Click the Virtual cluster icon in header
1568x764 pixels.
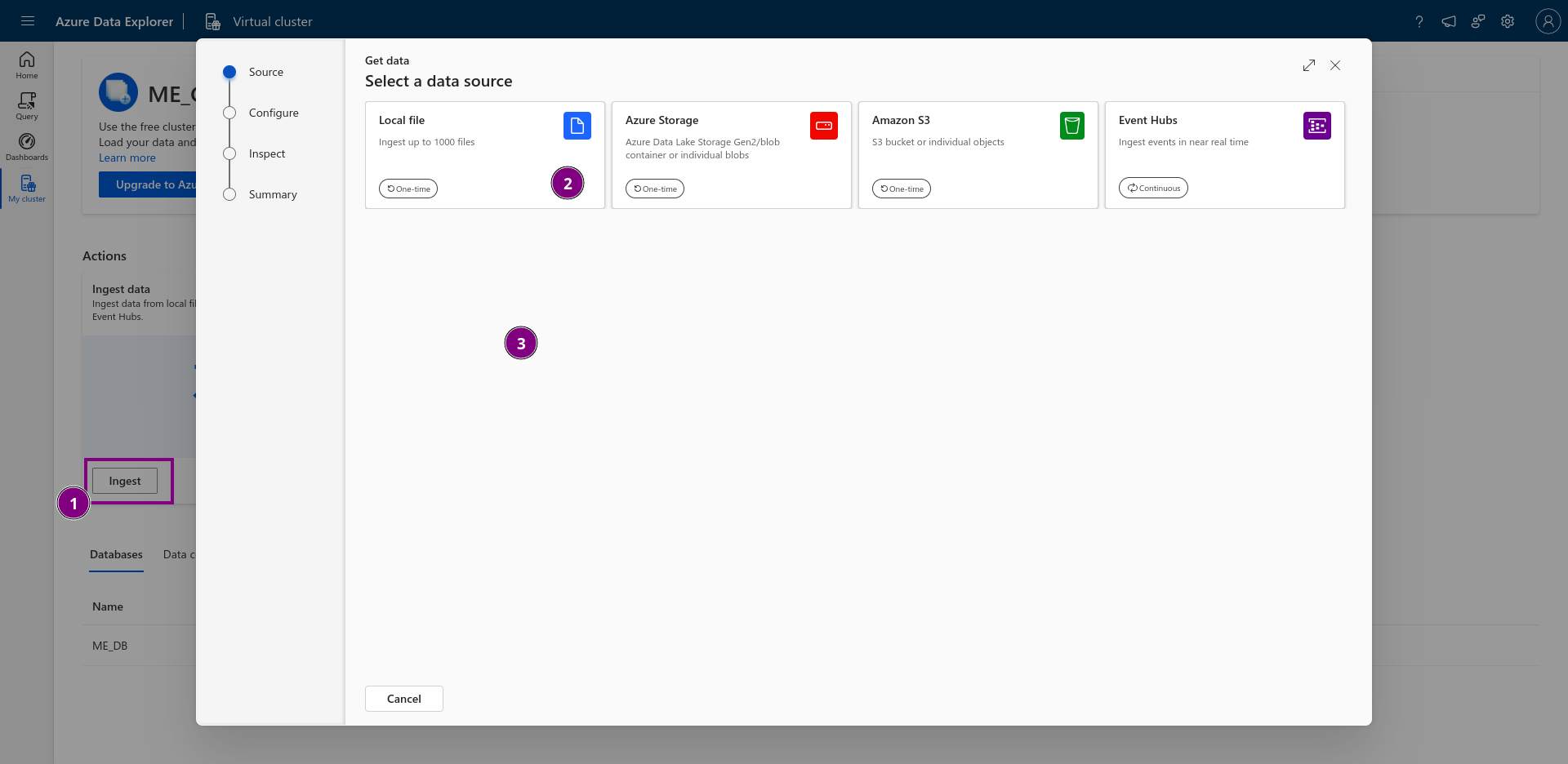coord(212,21)
